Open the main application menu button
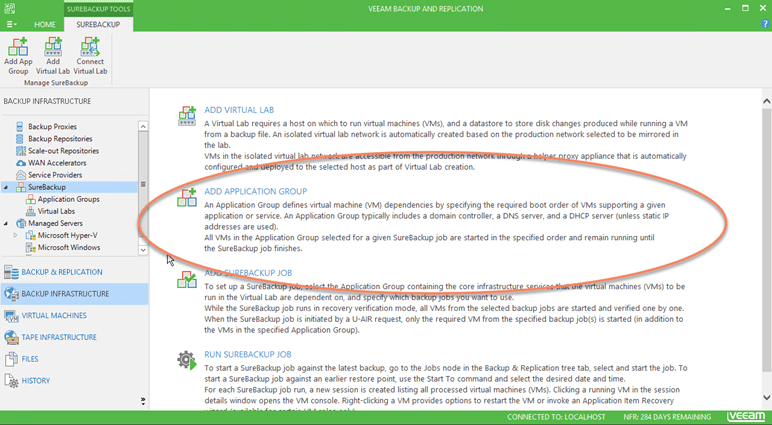Viewport: 772px width, 425px height. (11, 24)
